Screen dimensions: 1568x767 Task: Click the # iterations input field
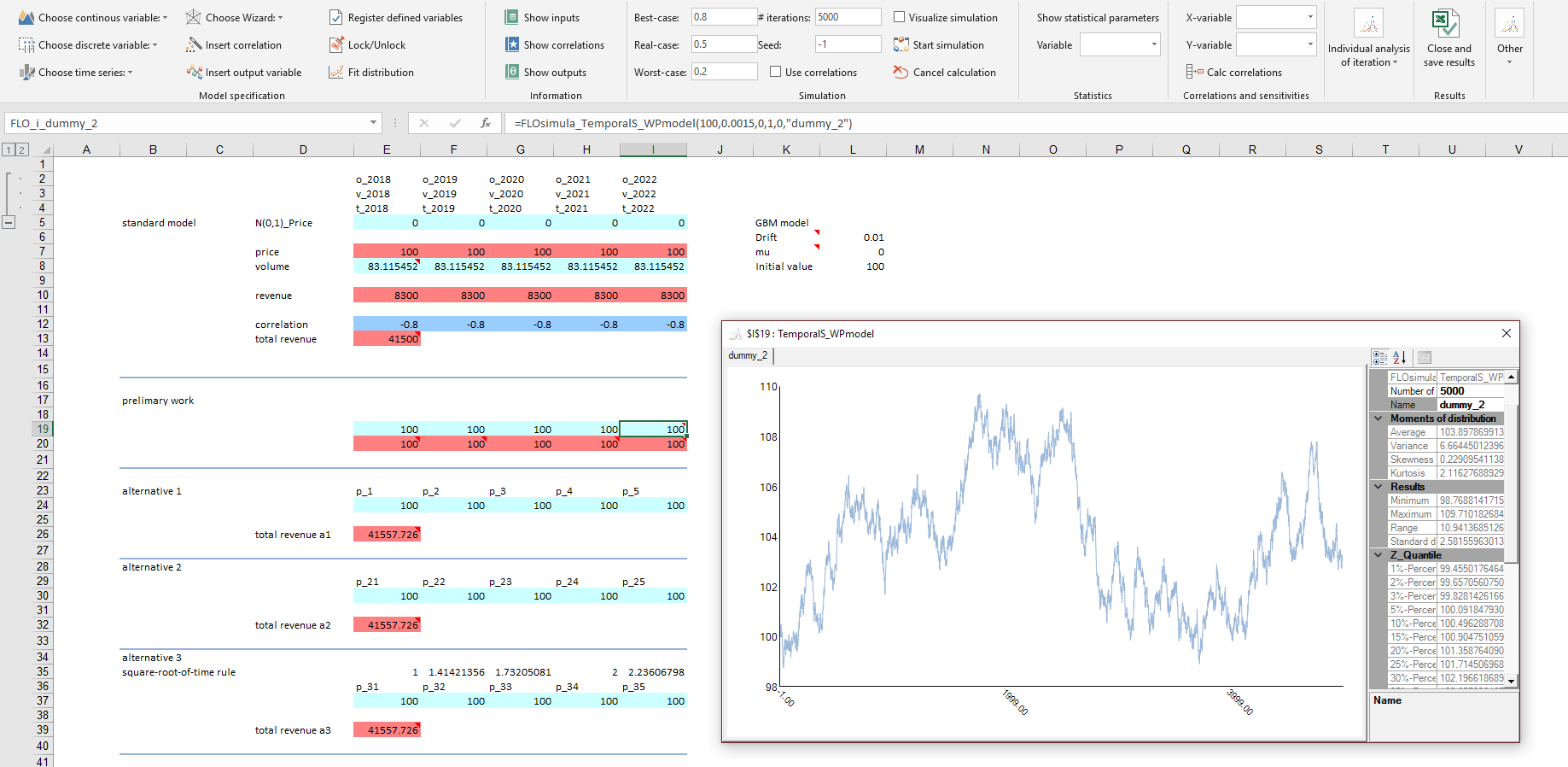848,17
